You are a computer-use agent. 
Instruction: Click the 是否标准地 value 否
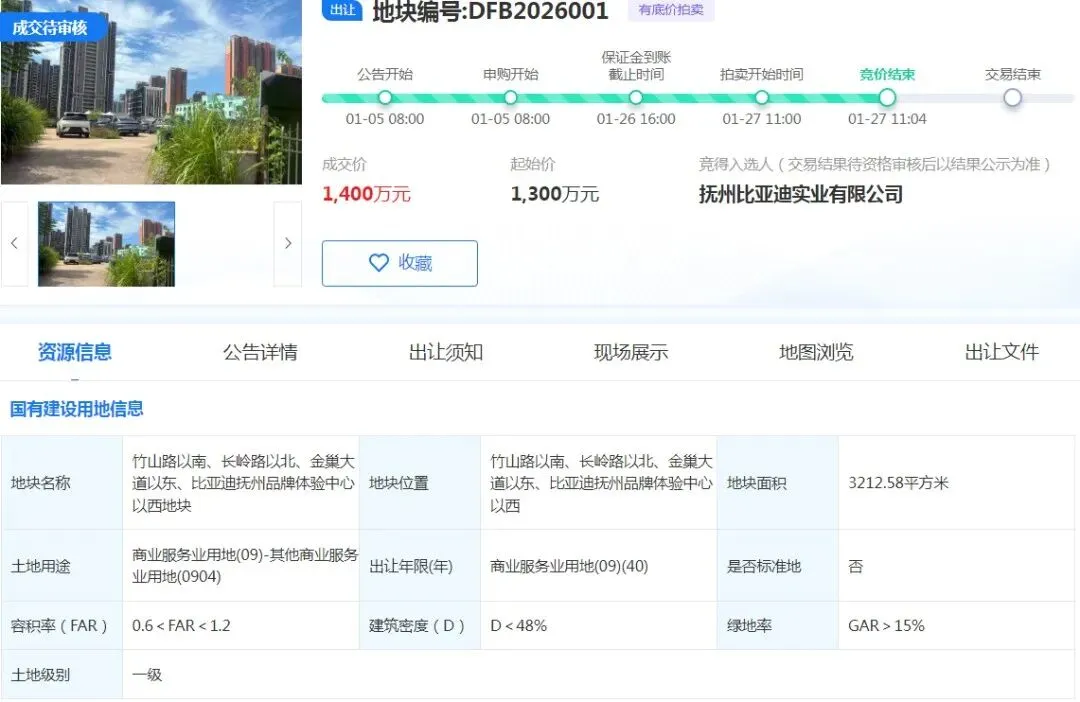855,566
